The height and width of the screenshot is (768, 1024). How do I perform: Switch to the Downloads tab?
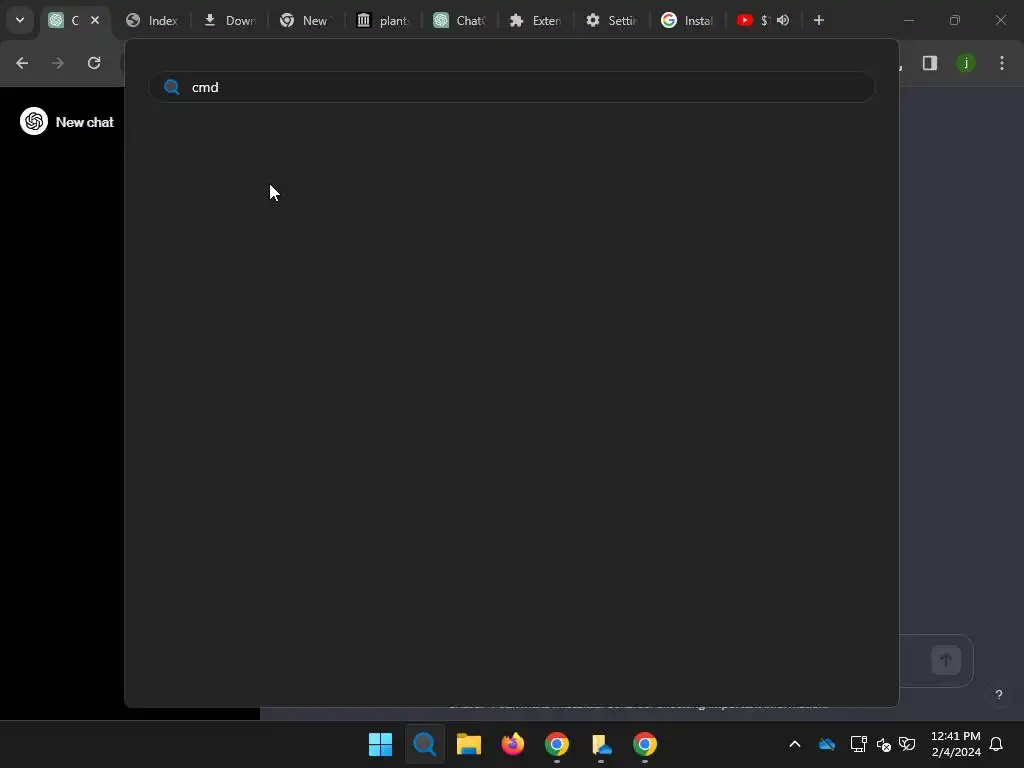click(229, 21)
